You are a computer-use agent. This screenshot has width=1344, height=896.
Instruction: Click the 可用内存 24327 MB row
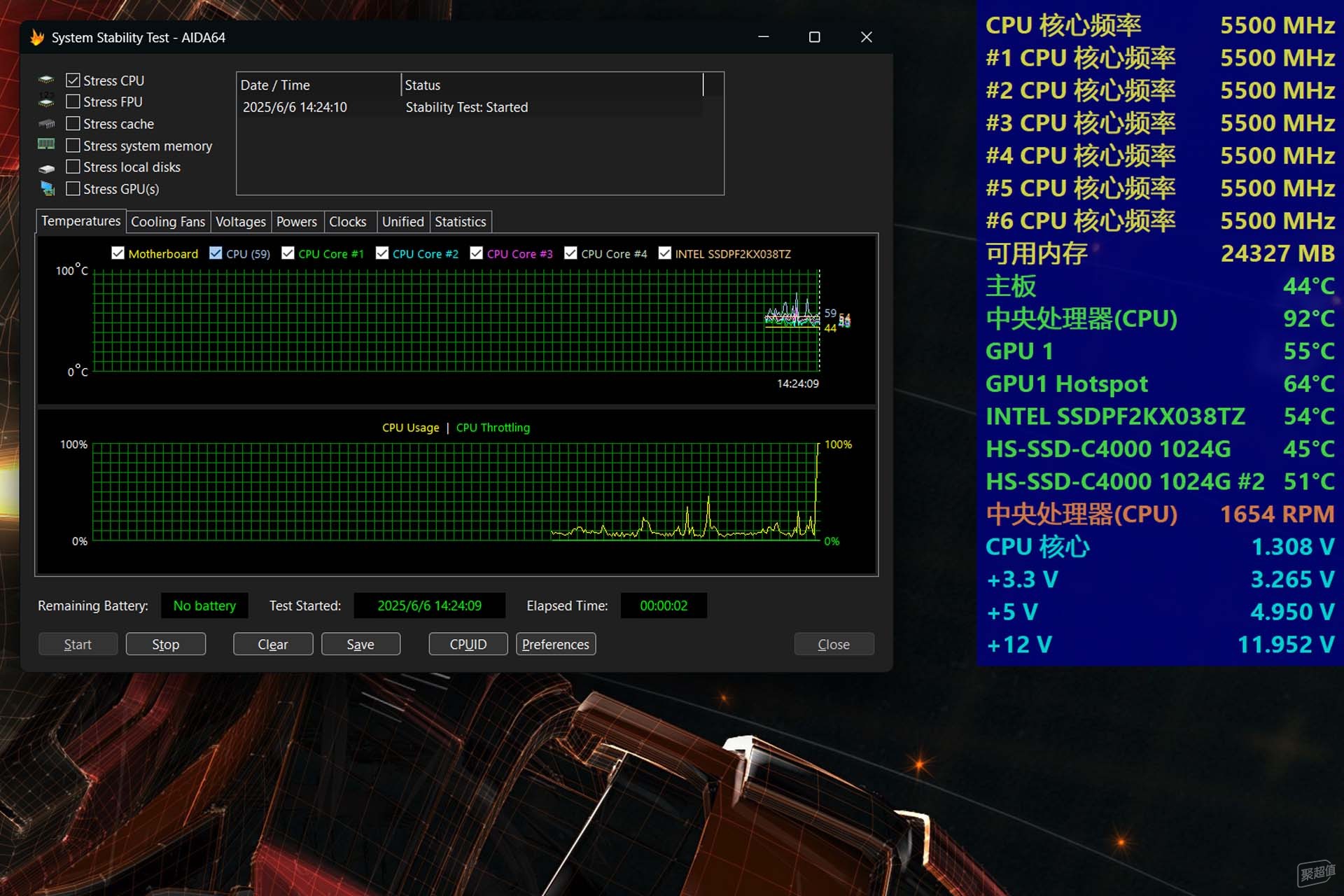(x=1160, y=253)
